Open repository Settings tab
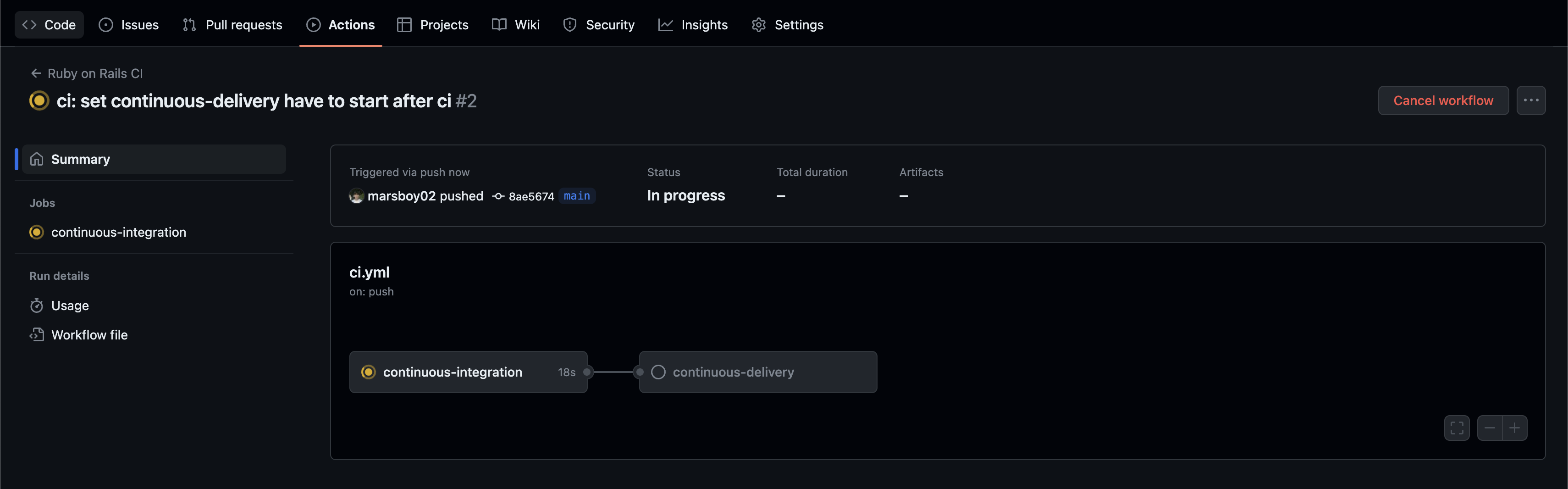The image size is (1568, 489). [787, 24]
